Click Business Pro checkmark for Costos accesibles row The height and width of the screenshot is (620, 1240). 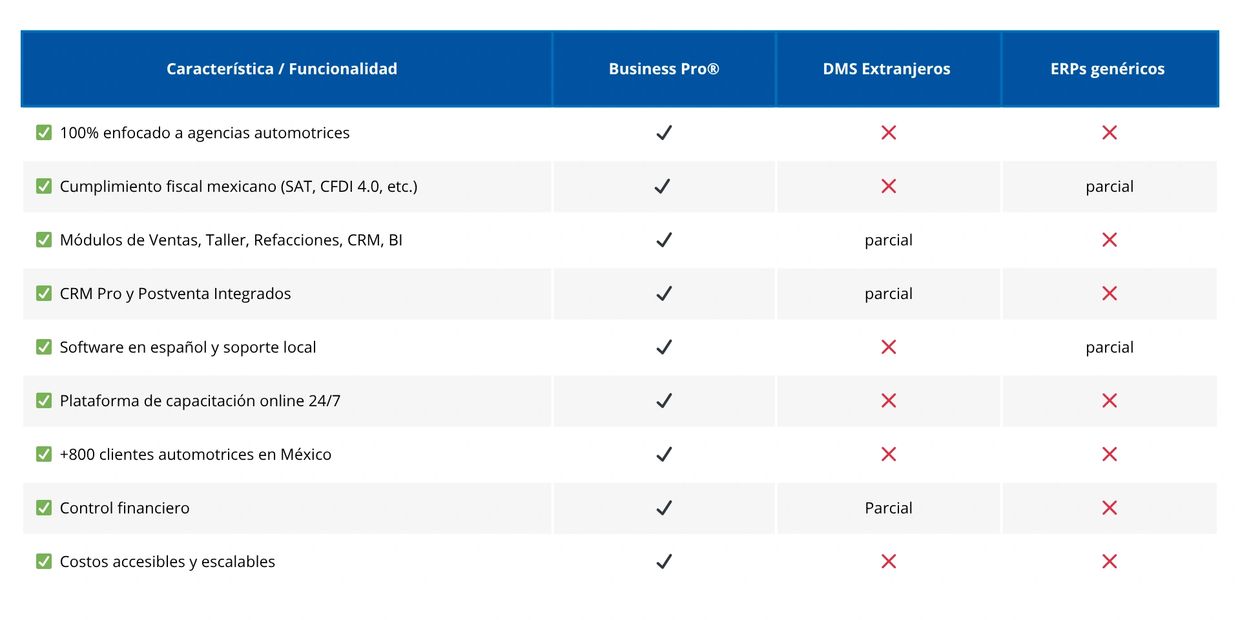coord(663,561)
